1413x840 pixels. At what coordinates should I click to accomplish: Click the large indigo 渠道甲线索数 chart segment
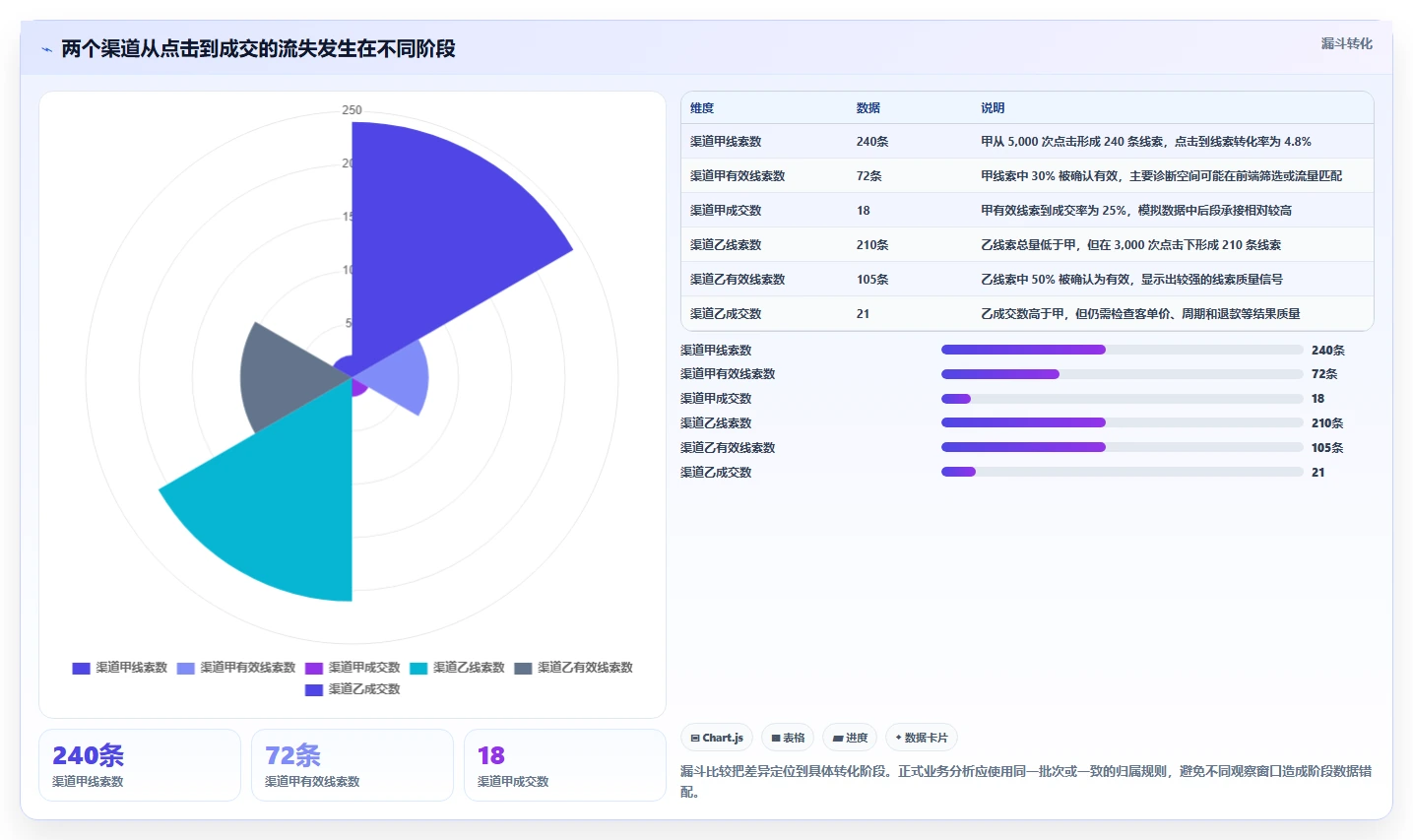pos(433,236)
